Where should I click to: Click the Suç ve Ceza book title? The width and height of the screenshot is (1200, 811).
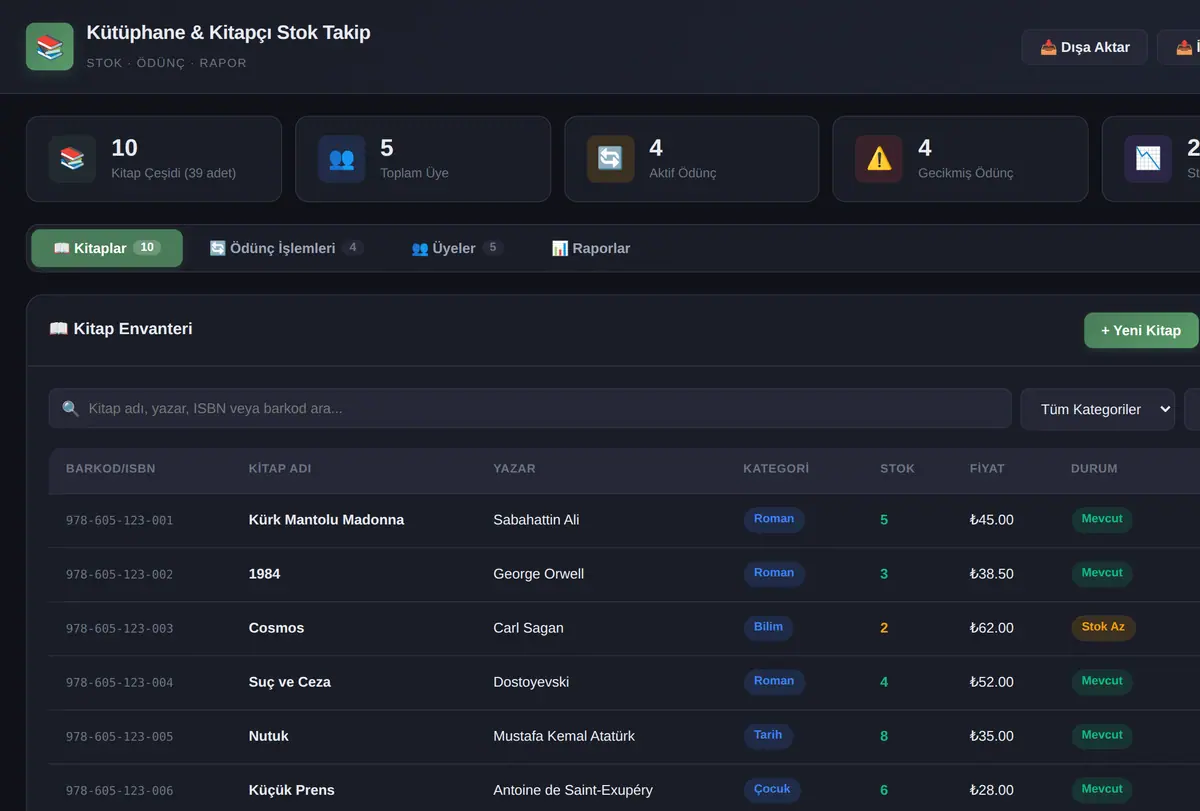coord(290,682)
